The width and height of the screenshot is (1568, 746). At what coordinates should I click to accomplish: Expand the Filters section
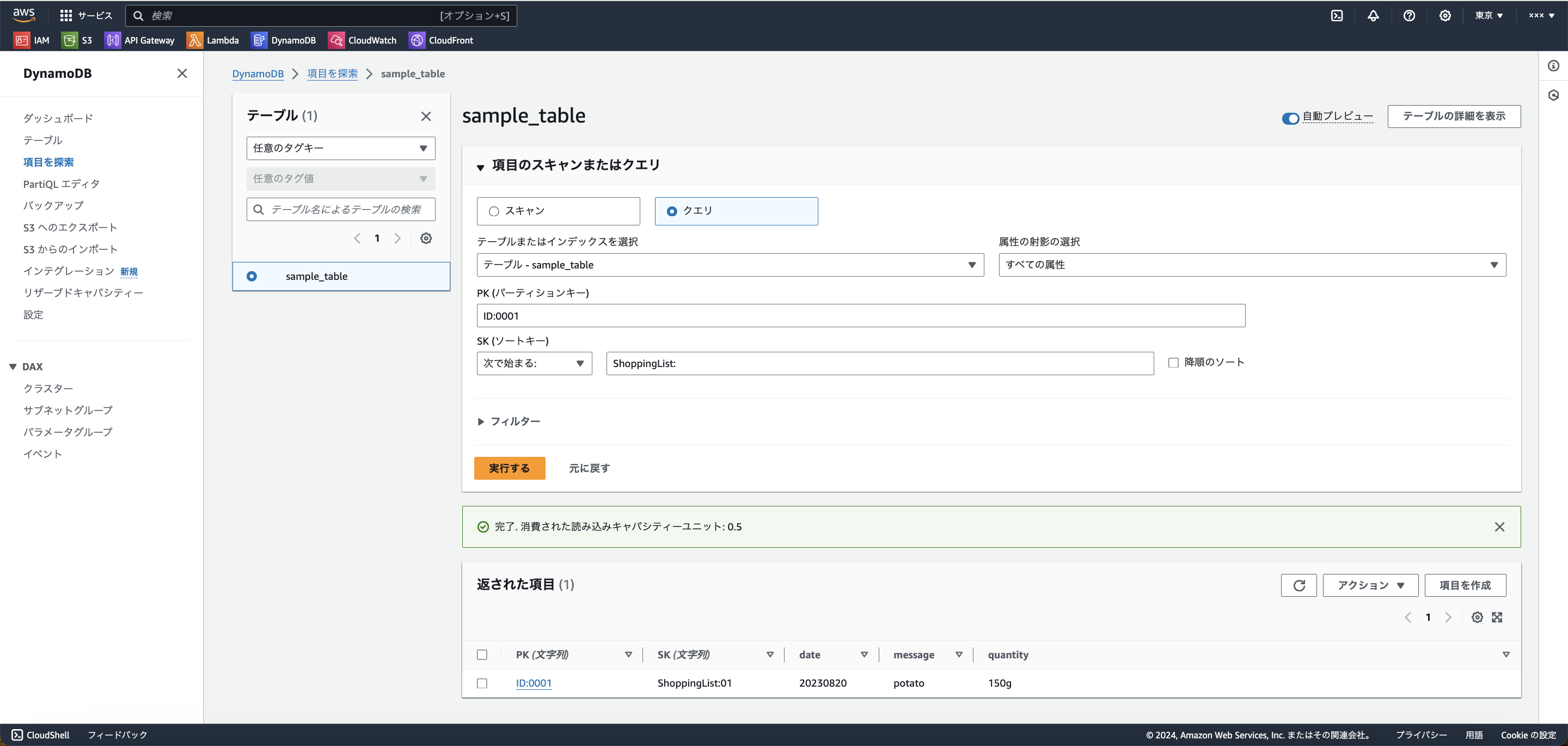pos(509,421)
